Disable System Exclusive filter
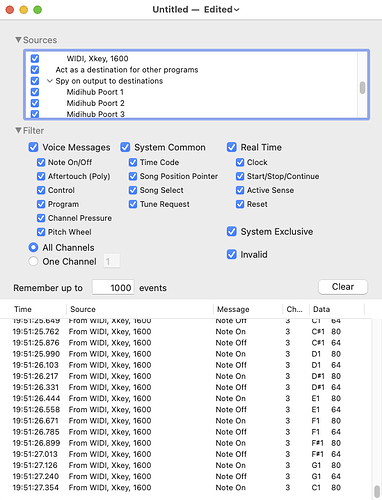This screenshot has width=382, height=500. [232, 231]
